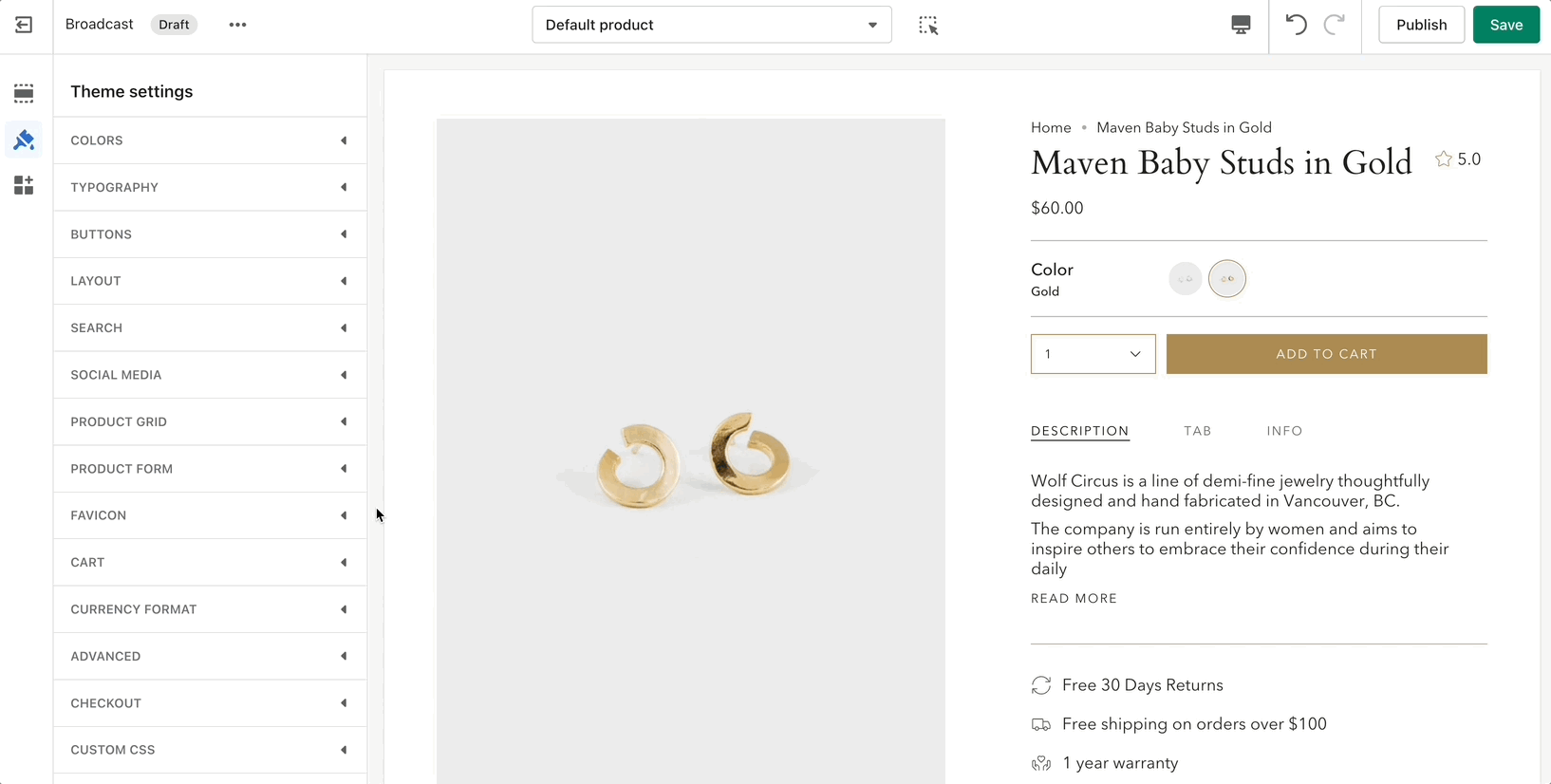
Task: Toggle the section inspector icon
Action: tap(928, 25)
